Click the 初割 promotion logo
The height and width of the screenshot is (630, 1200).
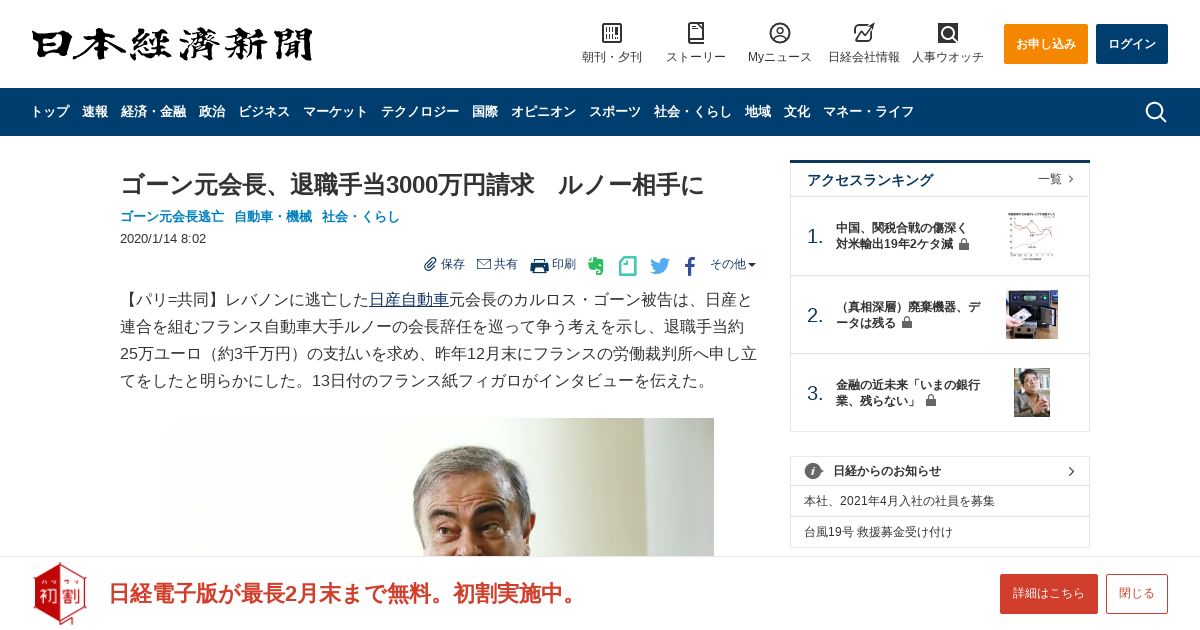(60, 593)
